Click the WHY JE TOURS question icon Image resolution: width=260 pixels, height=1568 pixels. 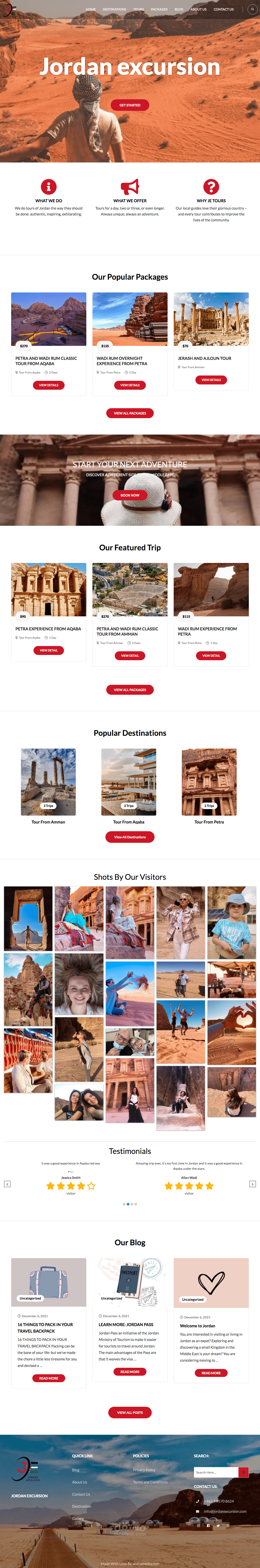click(x=211, y=186)
